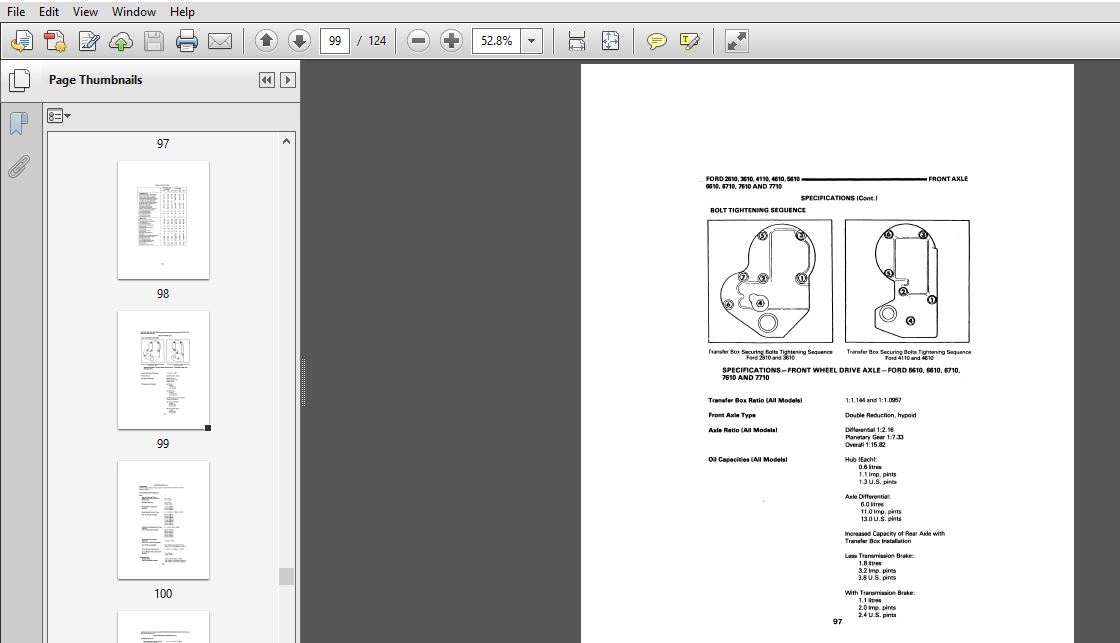Click the 99 thumbnail page label
The image size is (1120, 643).
click(x=163, y=444)
